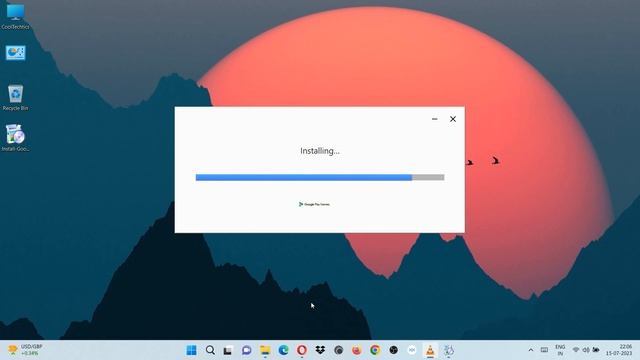Launch Opera browser from the taskbar
The width and height of the screenshot is (640, 360).
tap(302, 350)
